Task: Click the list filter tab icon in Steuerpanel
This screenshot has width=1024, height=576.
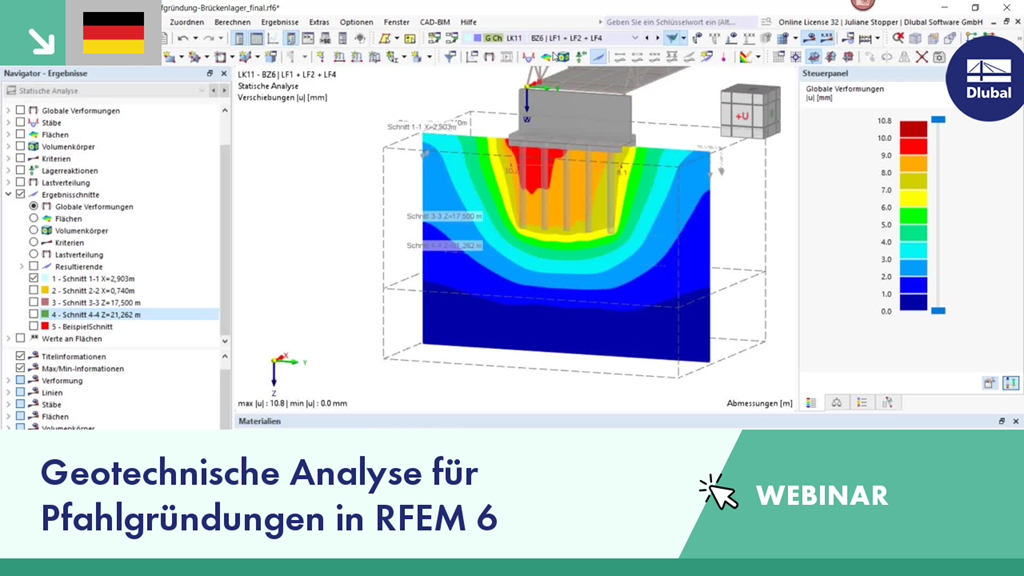Action: (862, 403)
